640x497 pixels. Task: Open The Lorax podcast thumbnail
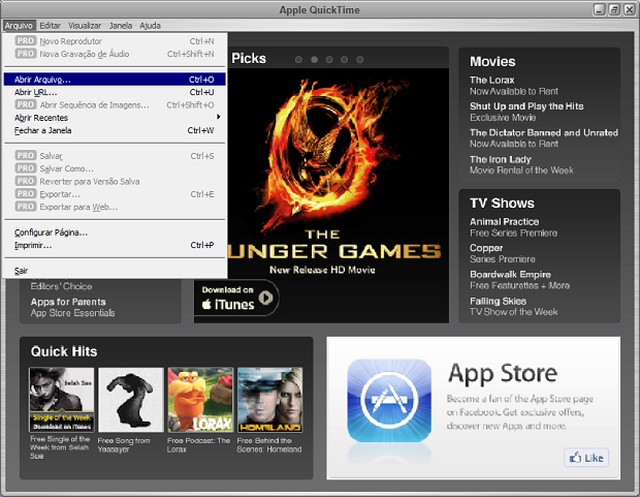[200, 400]
